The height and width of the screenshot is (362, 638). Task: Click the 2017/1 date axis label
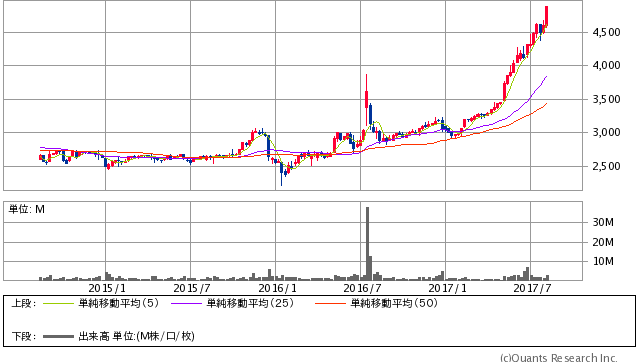[x=448, y=288]
